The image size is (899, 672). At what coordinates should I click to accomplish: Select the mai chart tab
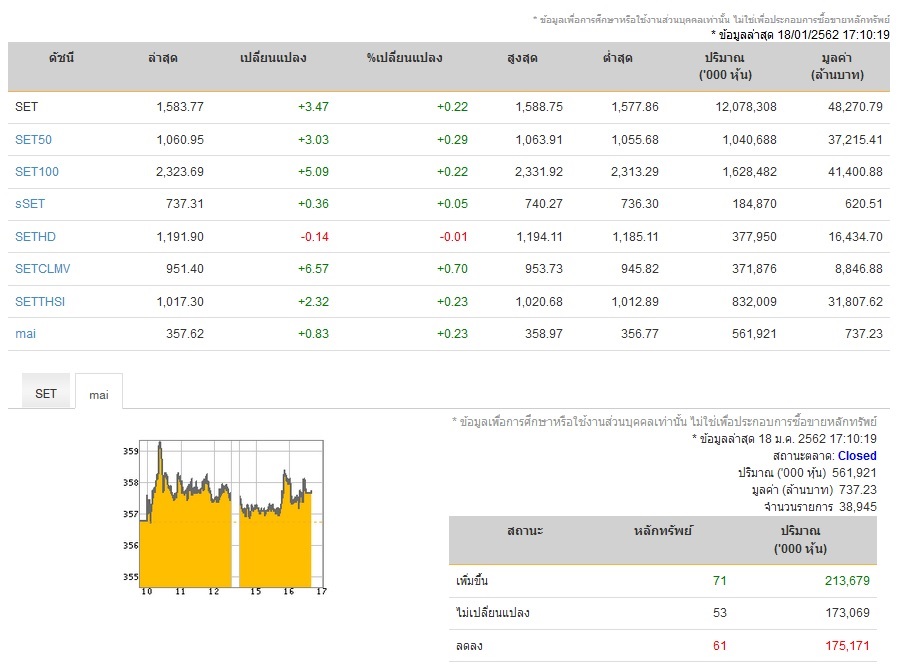click(x=99, y=394)
